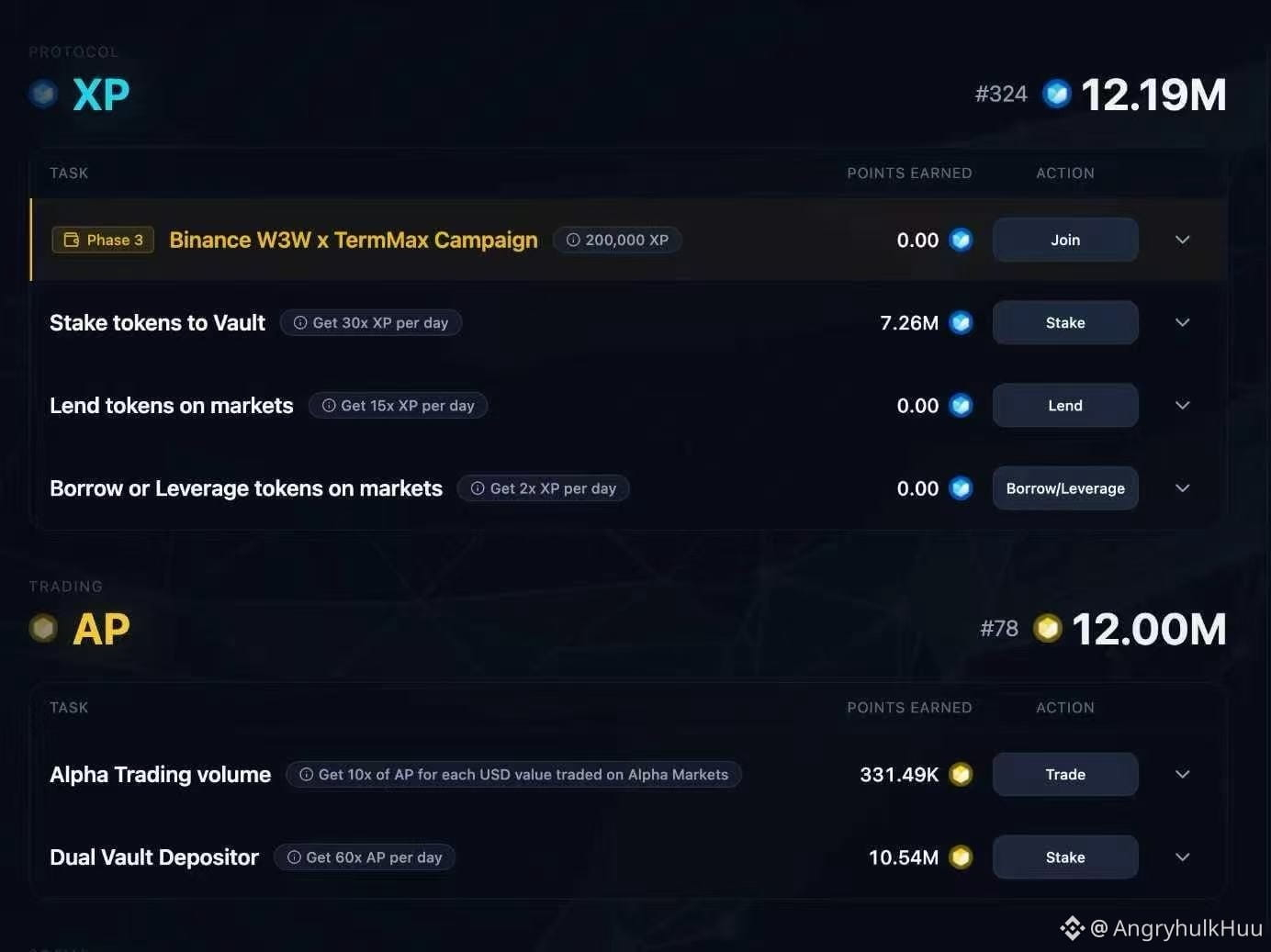Click XP cube next to 7.26M
The height and width of the screenshot is (952, 1271).
[x=961, y=322]
